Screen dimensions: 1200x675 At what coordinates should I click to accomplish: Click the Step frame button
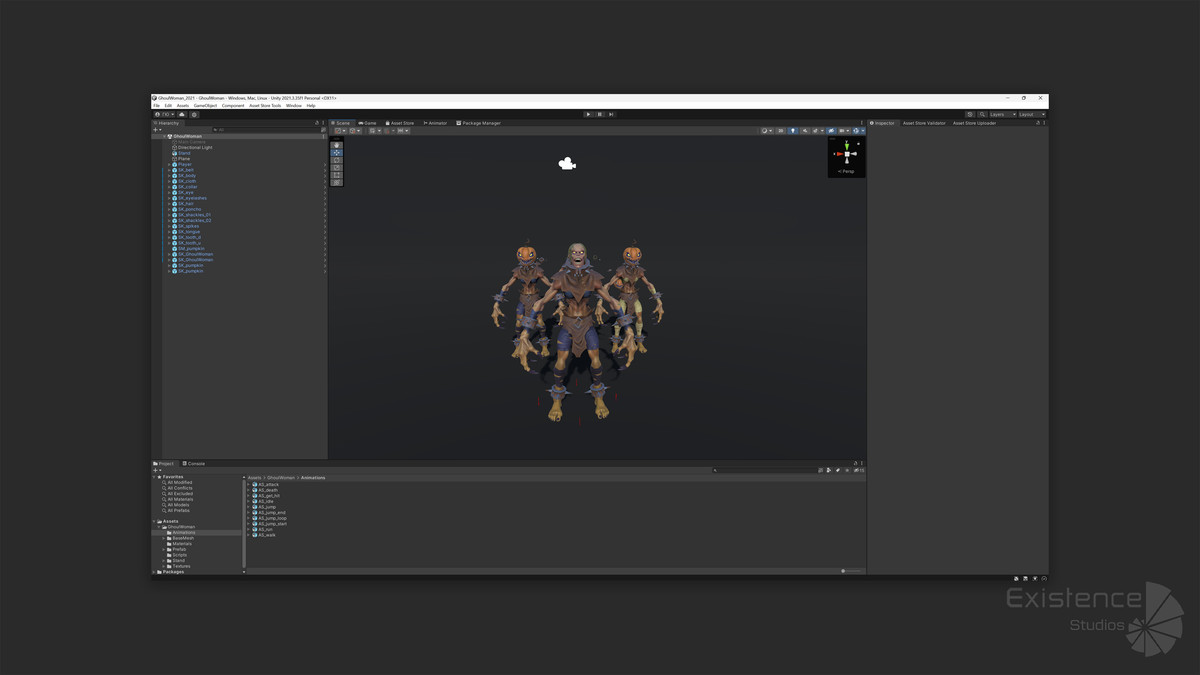coord(611,114)
